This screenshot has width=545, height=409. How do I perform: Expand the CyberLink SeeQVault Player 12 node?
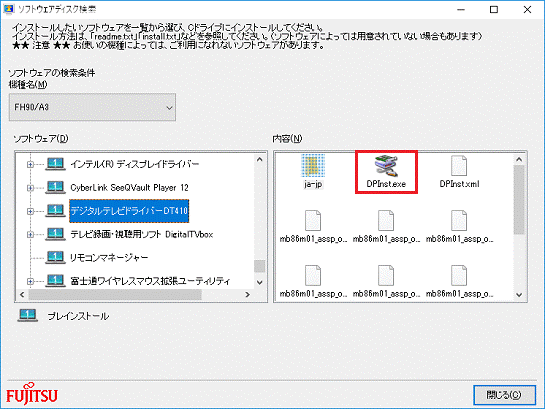click(30, 188)
